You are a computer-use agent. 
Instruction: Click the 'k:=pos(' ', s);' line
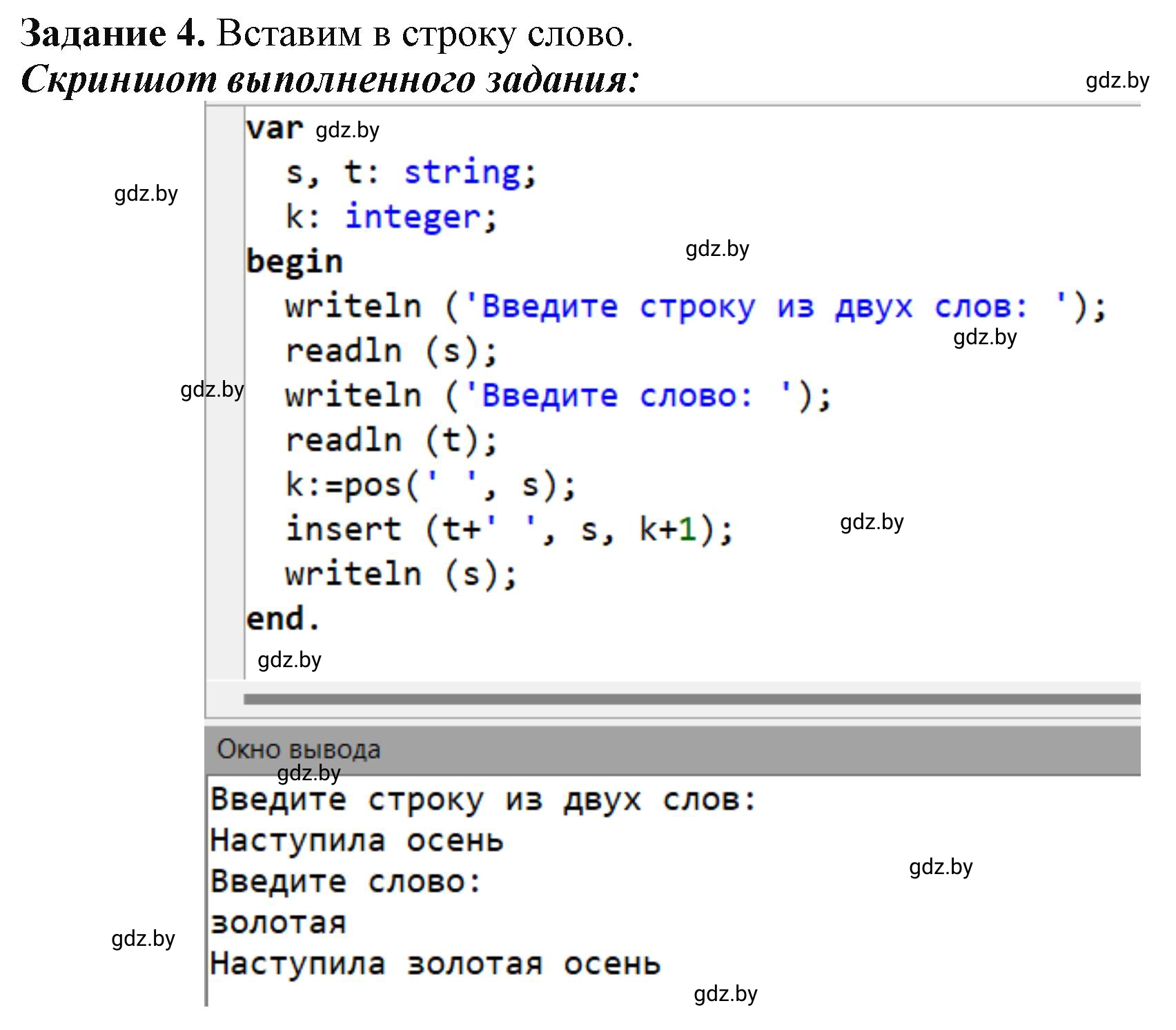tap(431, 485)
